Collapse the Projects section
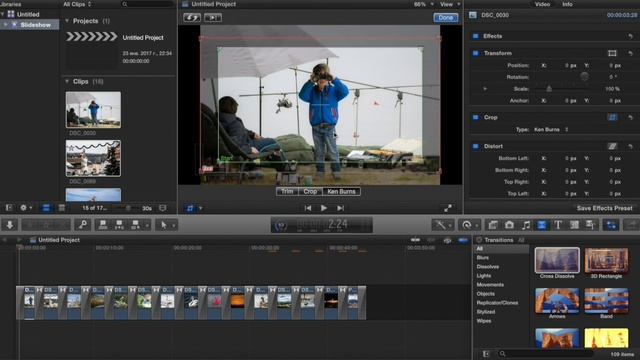 (67, 21)
